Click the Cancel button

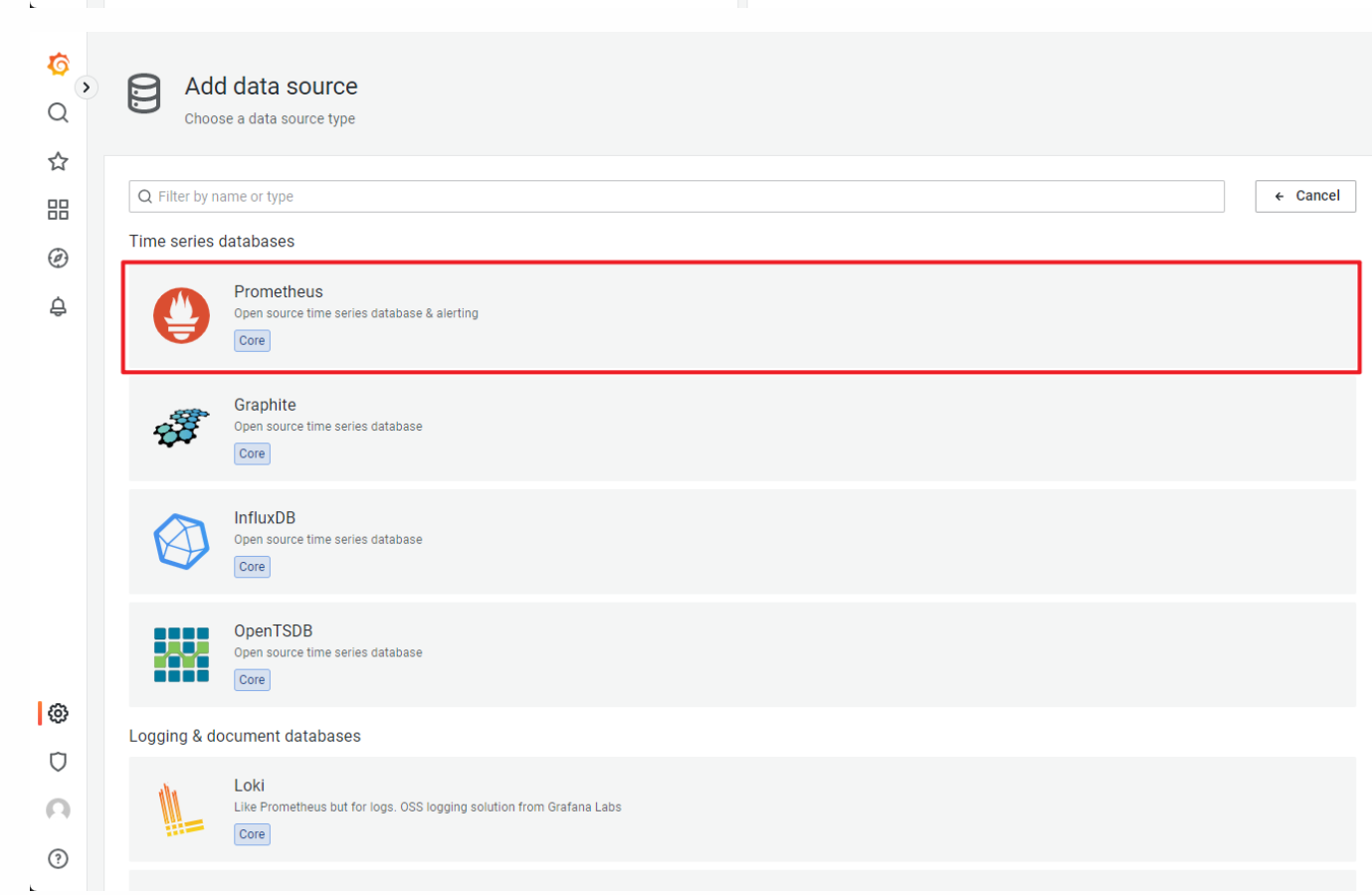click(1305, 196)
